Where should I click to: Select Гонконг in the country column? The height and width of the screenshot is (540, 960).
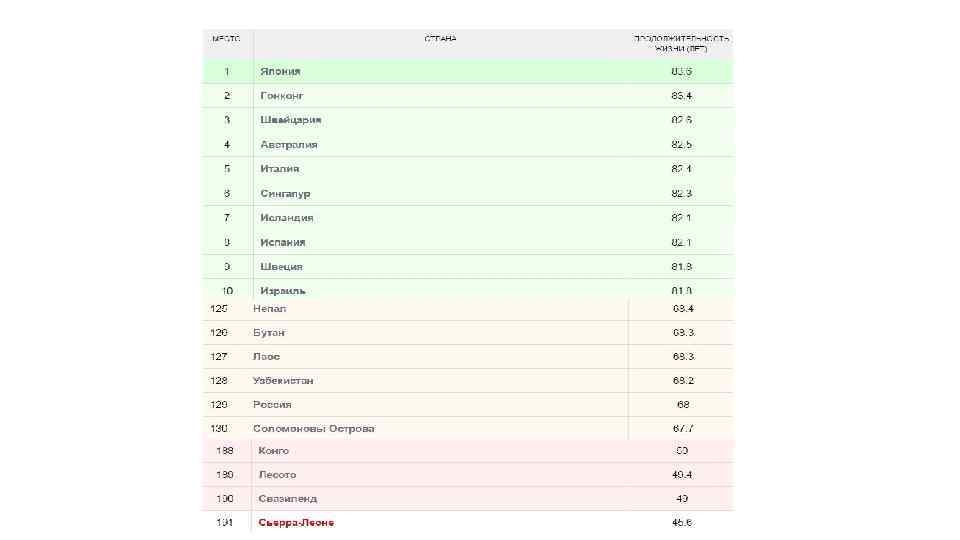[x=281, y=96]
